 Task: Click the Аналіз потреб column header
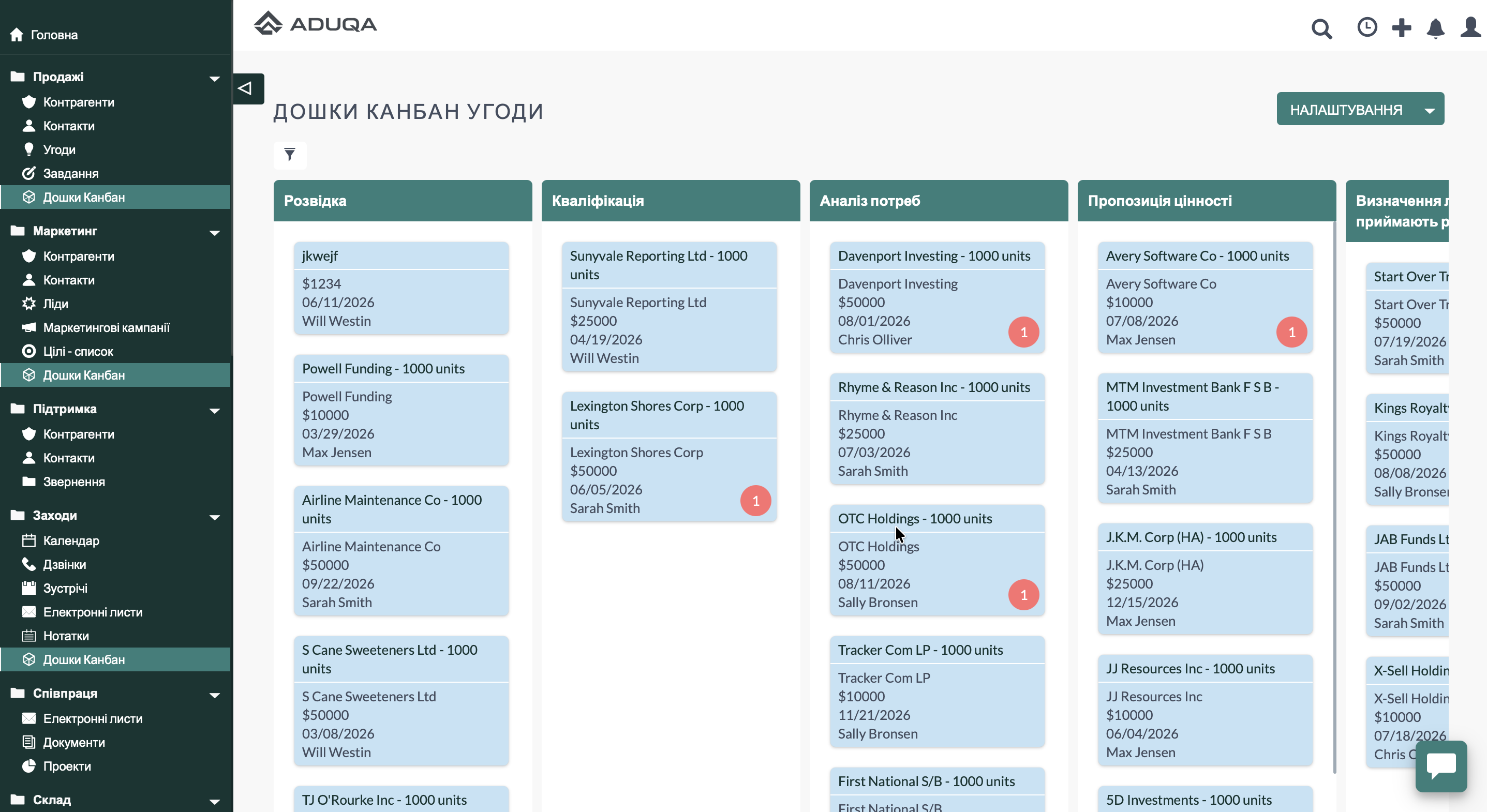coord(939,200)
